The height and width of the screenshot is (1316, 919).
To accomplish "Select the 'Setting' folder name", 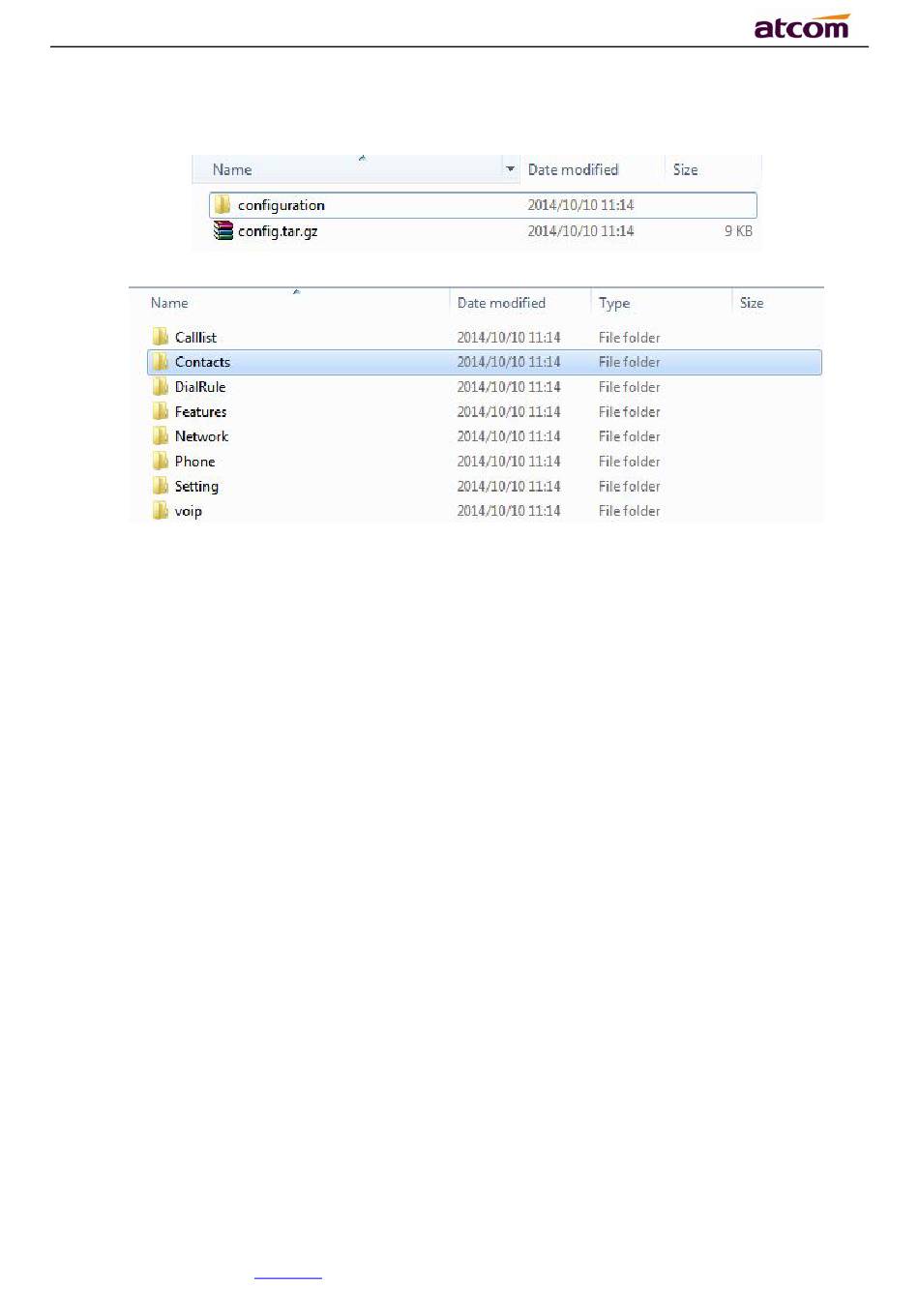I will point(196,486).
